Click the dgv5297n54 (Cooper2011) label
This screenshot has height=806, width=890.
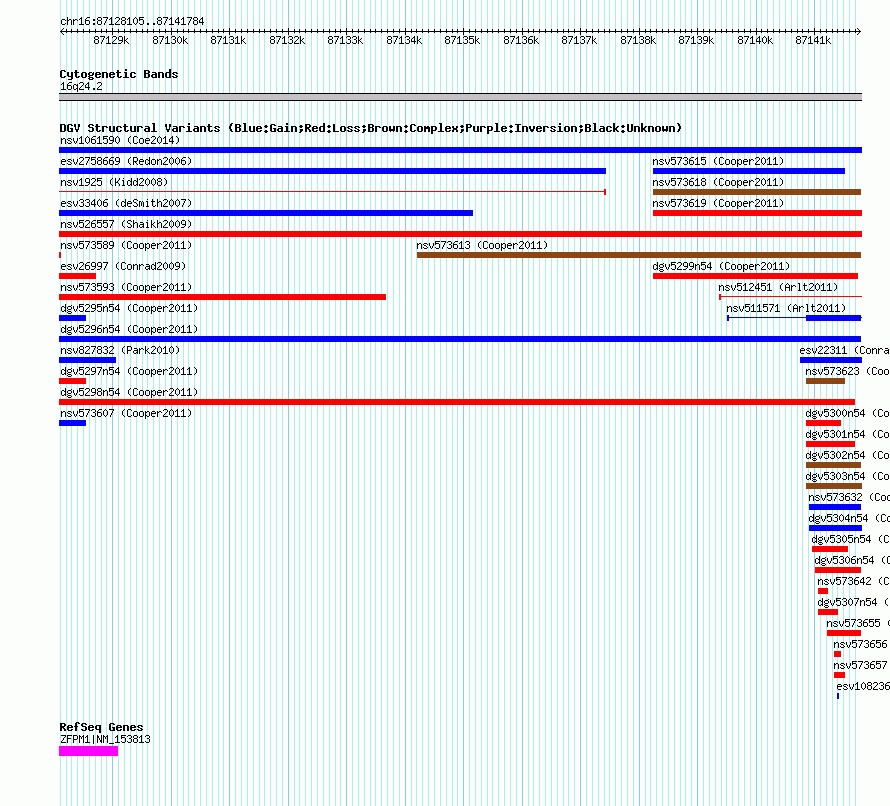(129, 371)
